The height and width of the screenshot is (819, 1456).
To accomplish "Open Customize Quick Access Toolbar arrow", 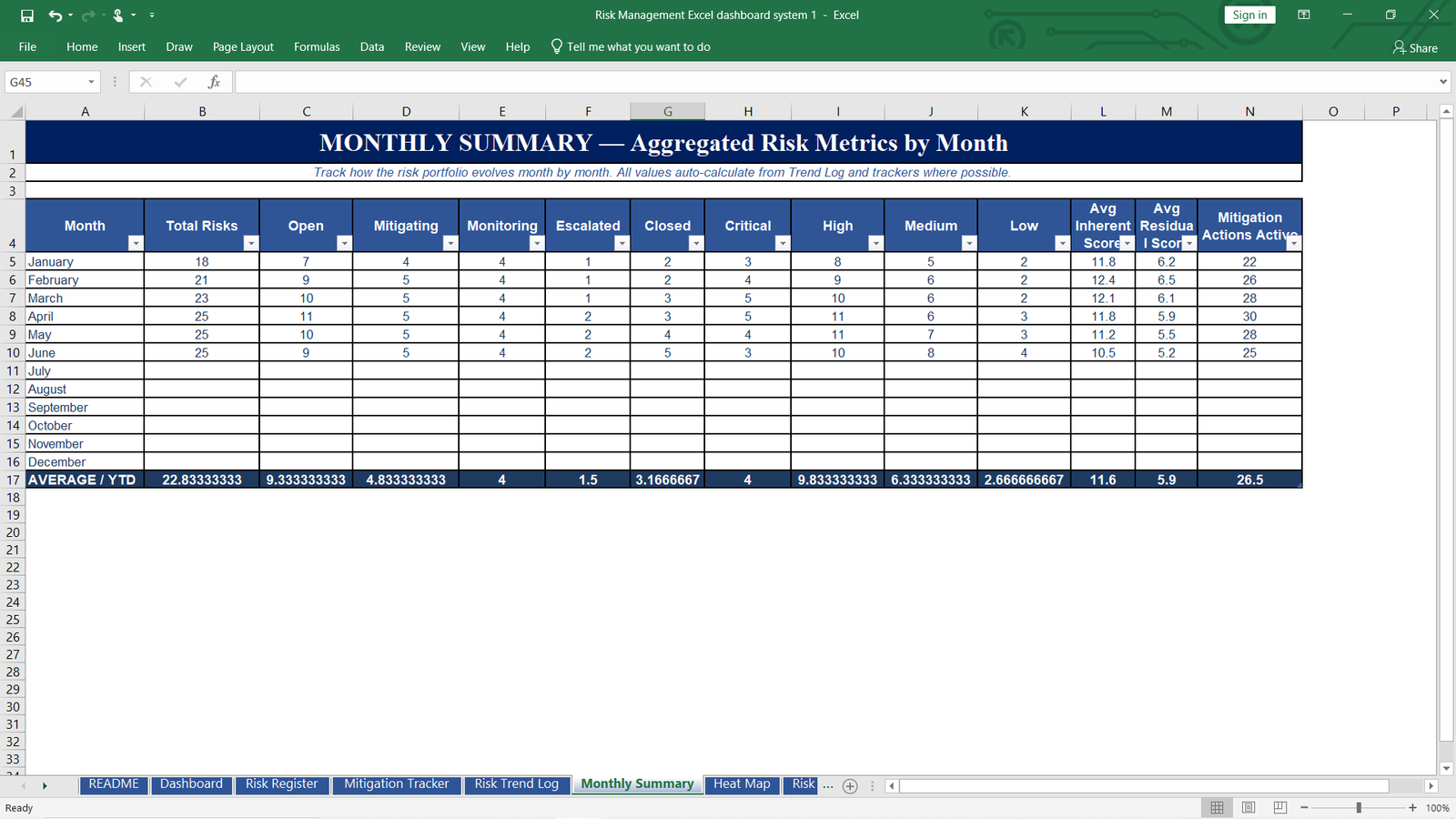I will click(152, 15).
